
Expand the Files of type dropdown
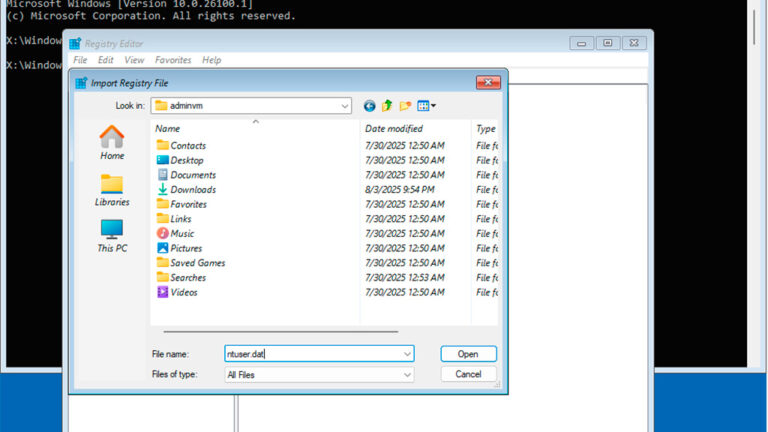pyautogui.click(x=407, y=375)
